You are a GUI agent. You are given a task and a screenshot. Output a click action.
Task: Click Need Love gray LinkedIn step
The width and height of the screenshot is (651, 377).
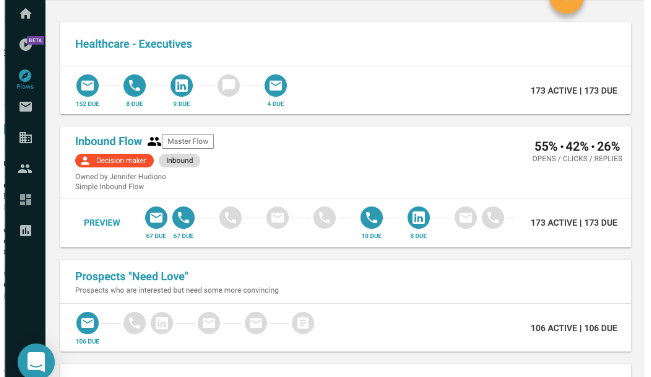[x=162, y=323]
